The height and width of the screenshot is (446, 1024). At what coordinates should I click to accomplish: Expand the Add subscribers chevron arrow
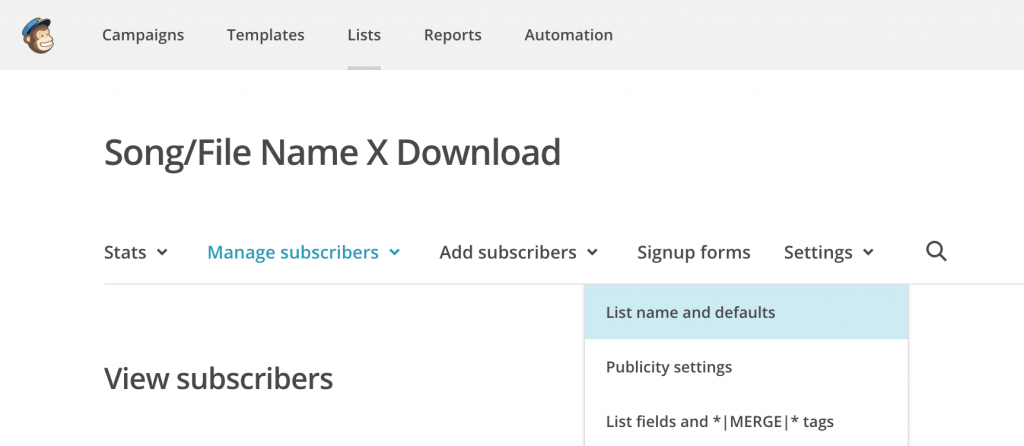coord(592,253)
